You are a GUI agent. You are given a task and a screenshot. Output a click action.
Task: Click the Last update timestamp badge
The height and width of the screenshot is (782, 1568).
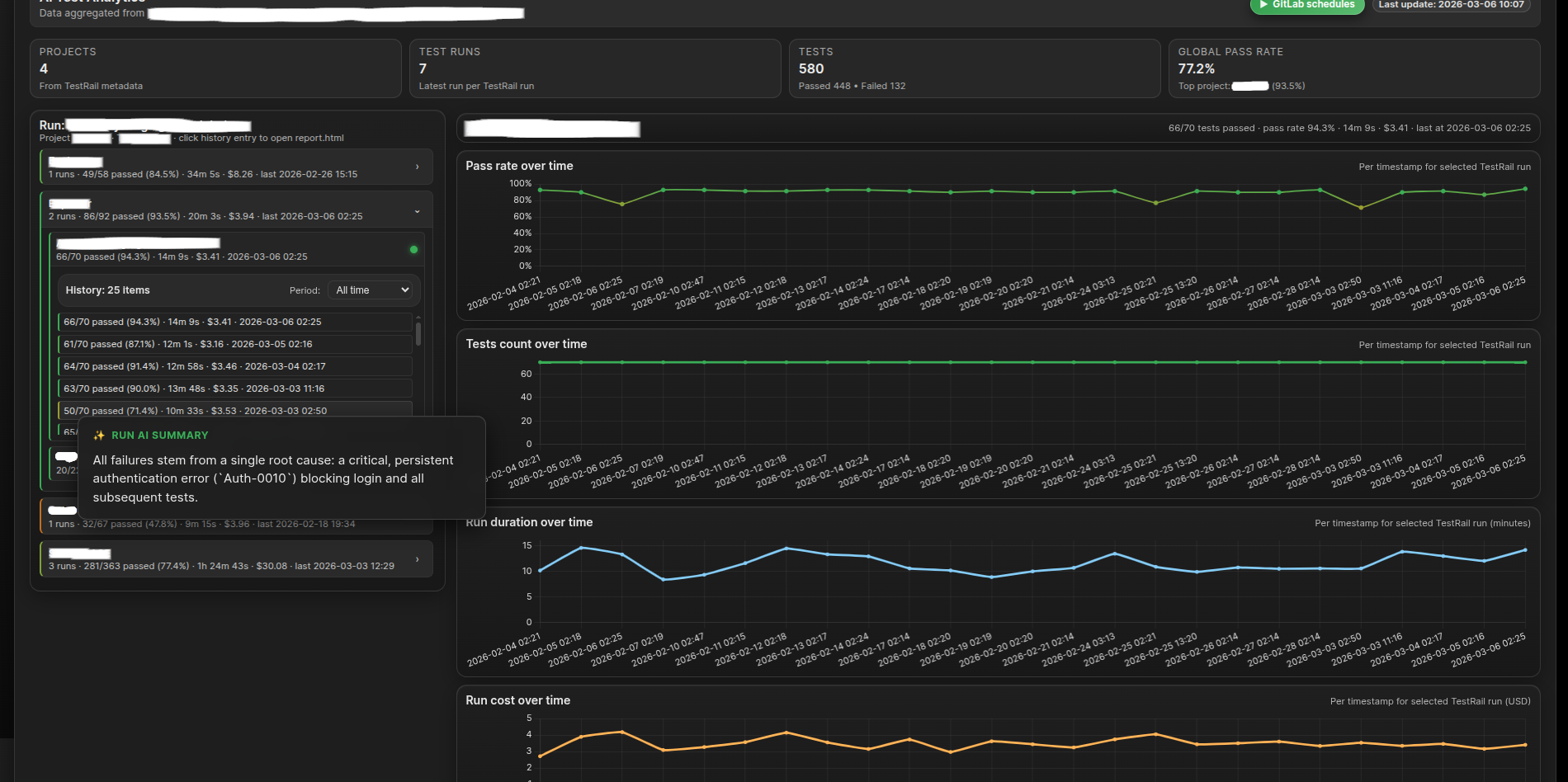(x=1451, y=5)
